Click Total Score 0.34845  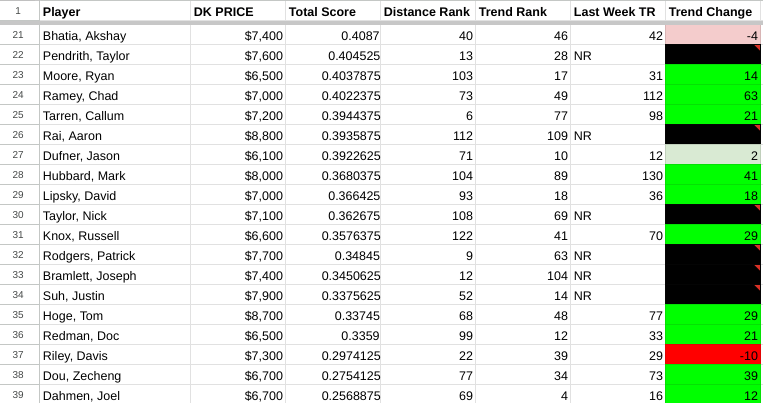coord(332,255)
